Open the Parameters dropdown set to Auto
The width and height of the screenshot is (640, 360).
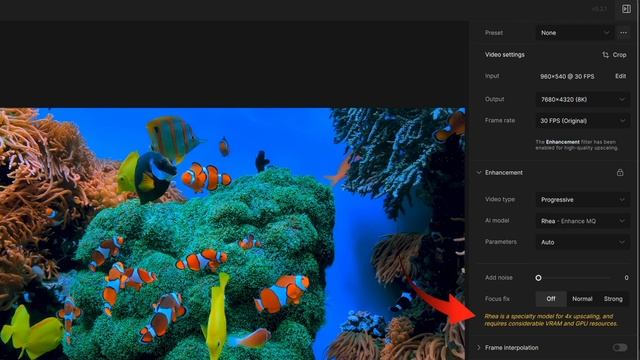click(x=582, y=242)
